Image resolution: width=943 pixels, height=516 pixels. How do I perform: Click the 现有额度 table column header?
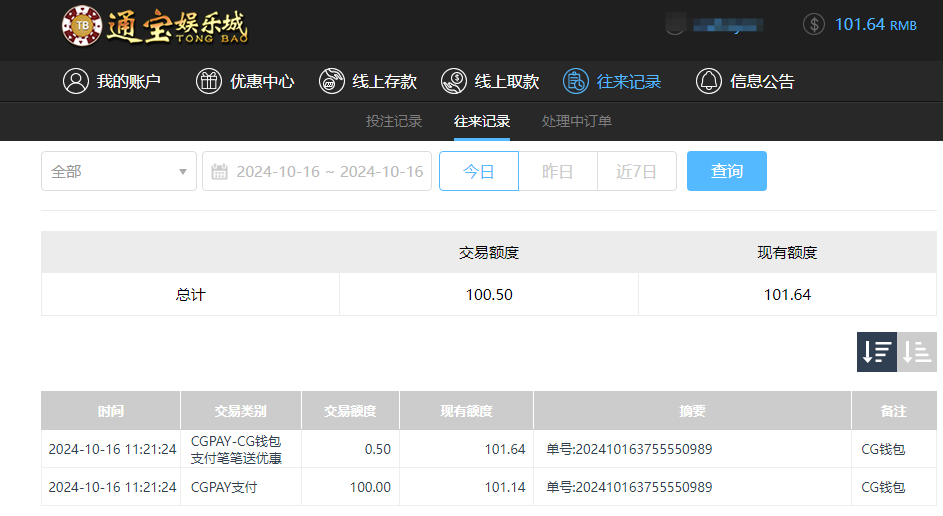tap(466, 411)
